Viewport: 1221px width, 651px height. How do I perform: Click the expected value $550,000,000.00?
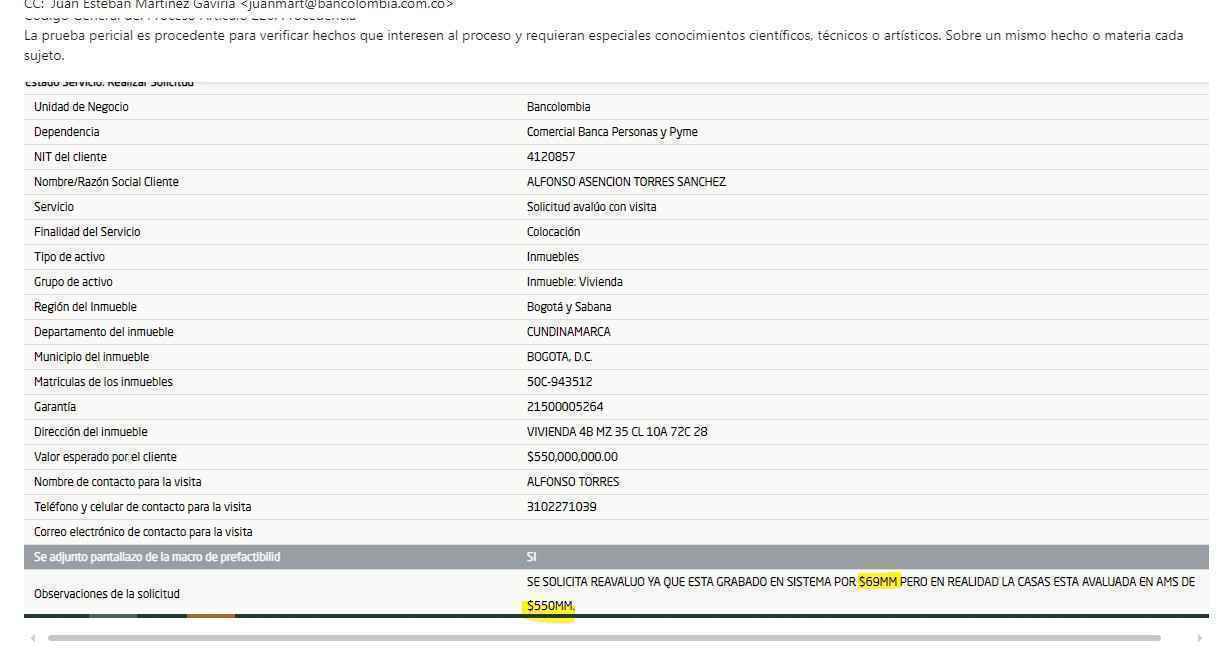click(572, 457)
